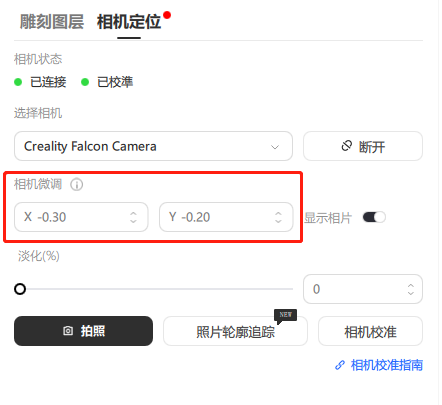
Task: Increase X fine-tune value with up arrow
Action: tap(133, 213)
